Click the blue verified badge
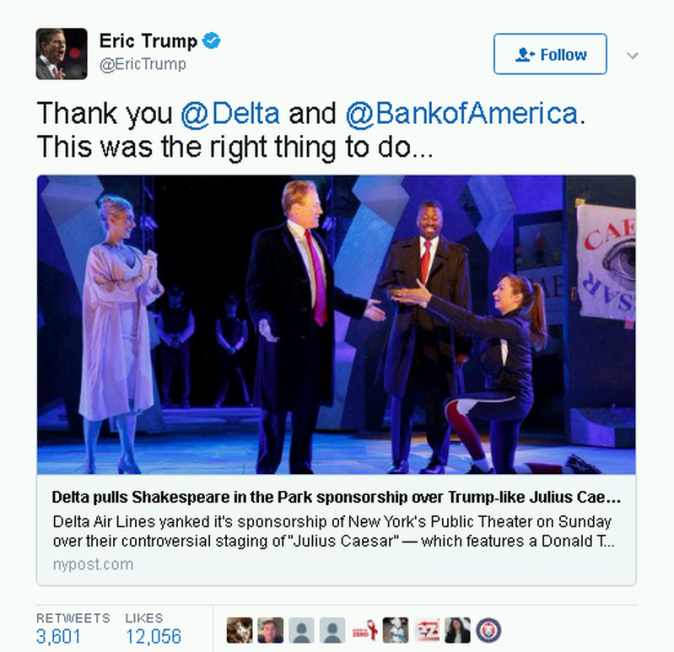The image size is (674, 652). 211,41
